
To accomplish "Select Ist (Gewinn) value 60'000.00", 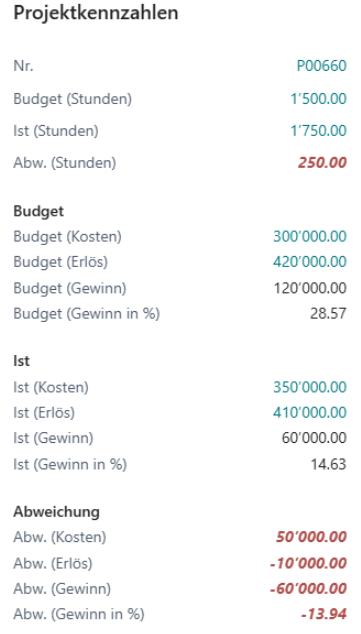I will [x=314, y=438].
